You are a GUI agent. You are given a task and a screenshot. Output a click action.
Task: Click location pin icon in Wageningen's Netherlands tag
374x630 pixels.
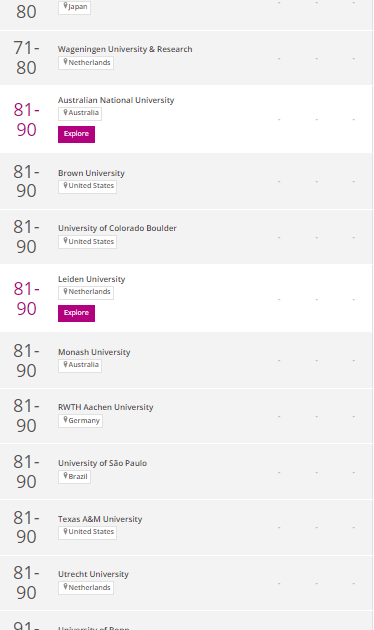(65, 62)
